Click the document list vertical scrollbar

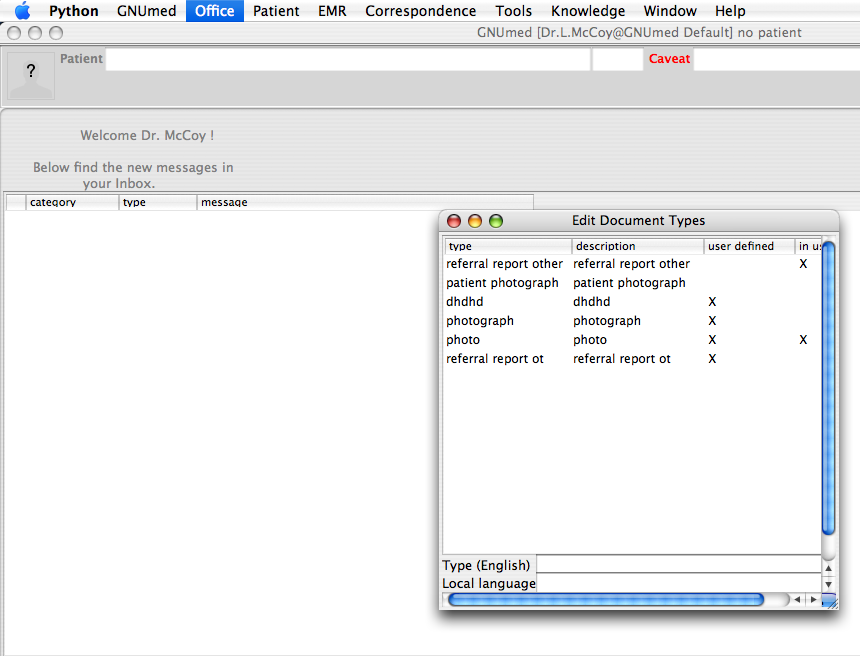829,388
